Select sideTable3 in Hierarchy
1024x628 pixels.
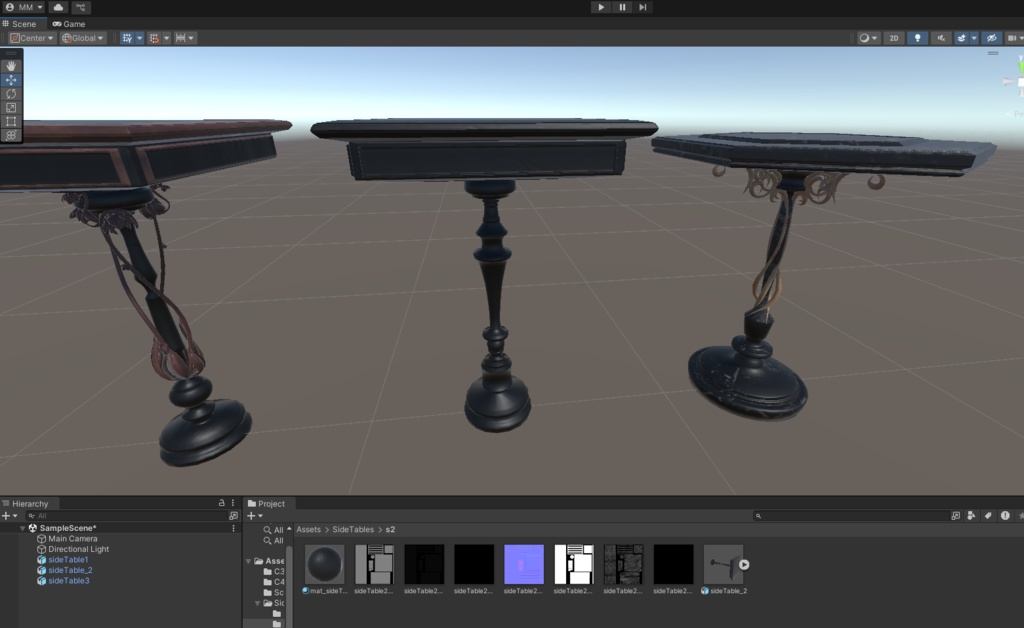click(69, 580)
